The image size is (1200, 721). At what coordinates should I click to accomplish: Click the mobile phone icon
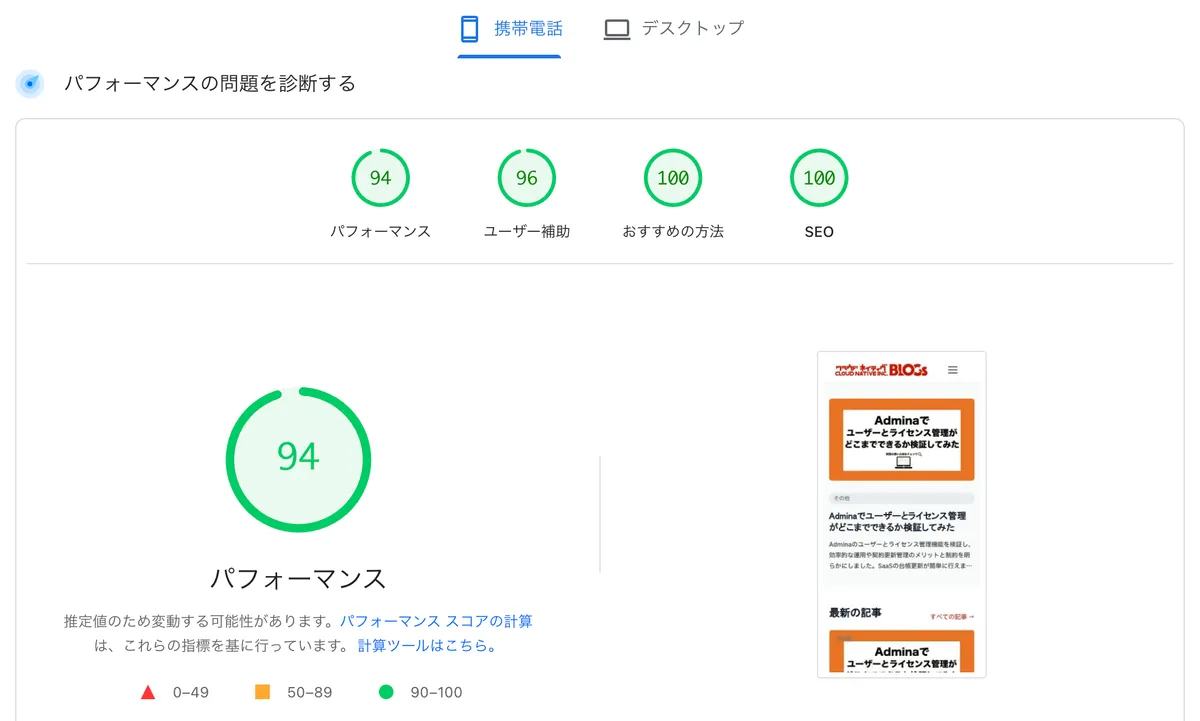tap(470, 30)
